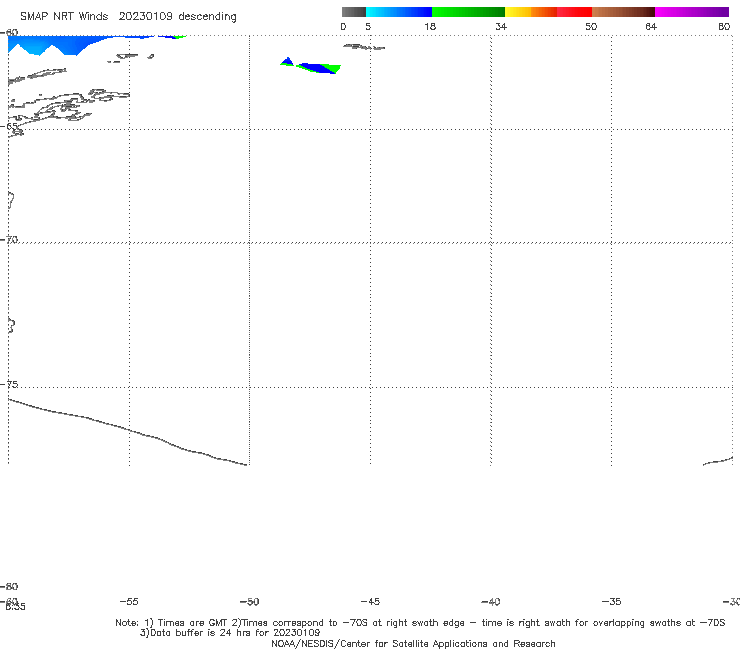Click the yellow-orange segment of the color bar

(x=531, y=12)
